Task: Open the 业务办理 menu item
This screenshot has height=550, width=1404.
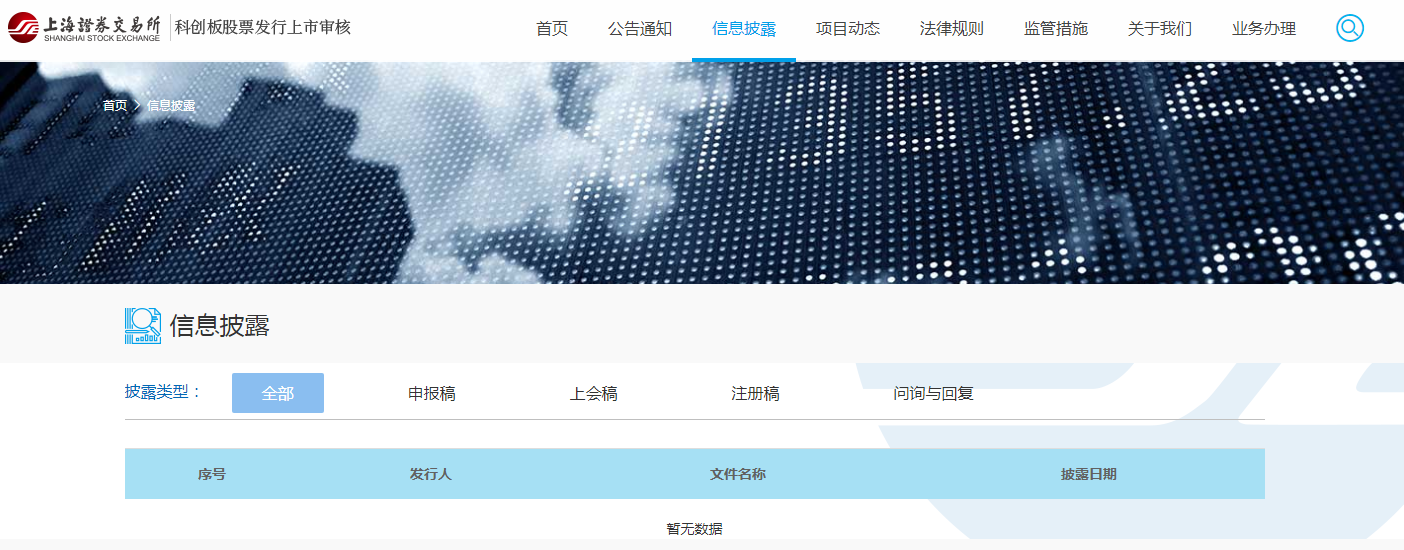Action: (1264, 29)
